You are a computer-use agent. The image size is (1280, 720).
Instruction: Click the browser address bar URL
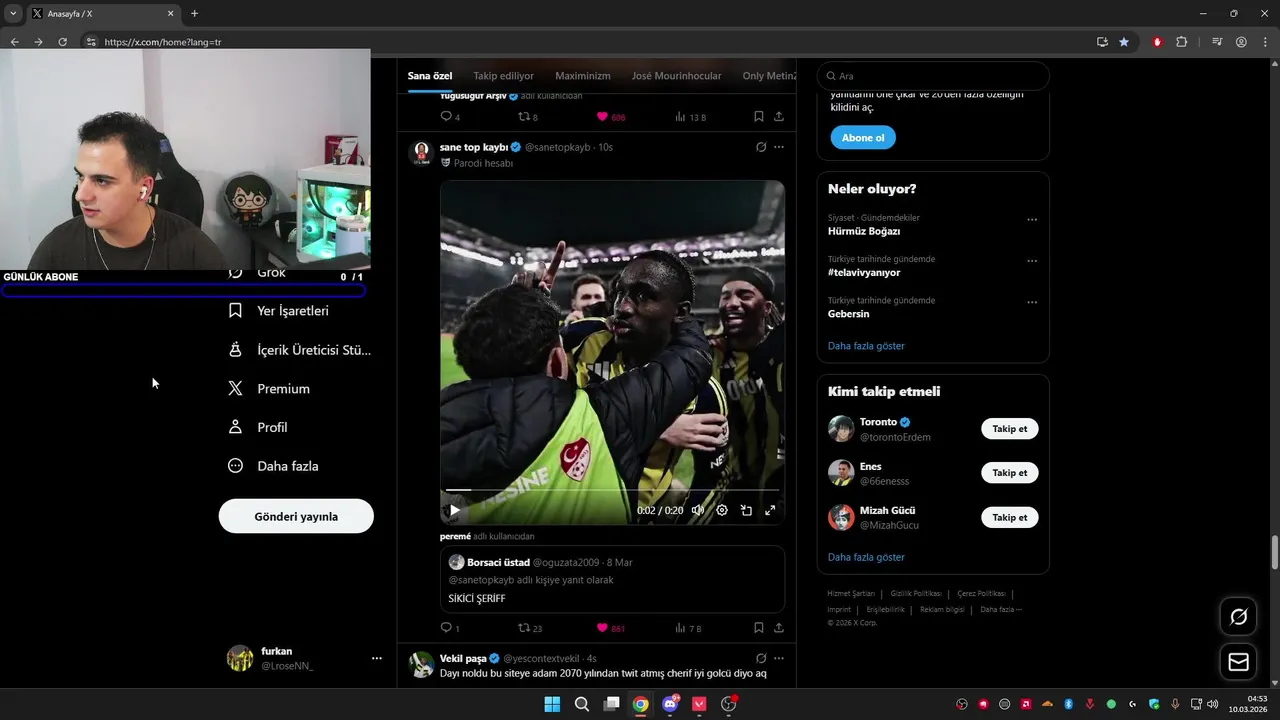[x=163, y=42]
